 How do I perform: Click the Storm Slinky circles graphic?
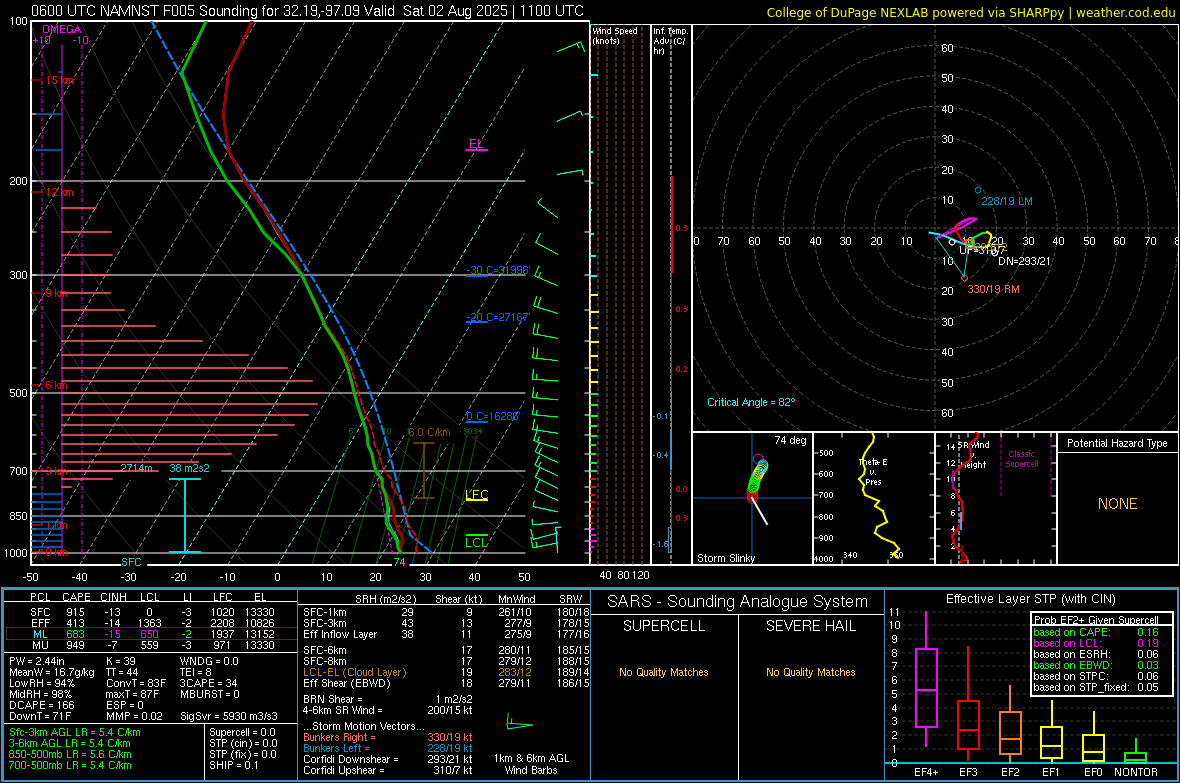point(757,478)
